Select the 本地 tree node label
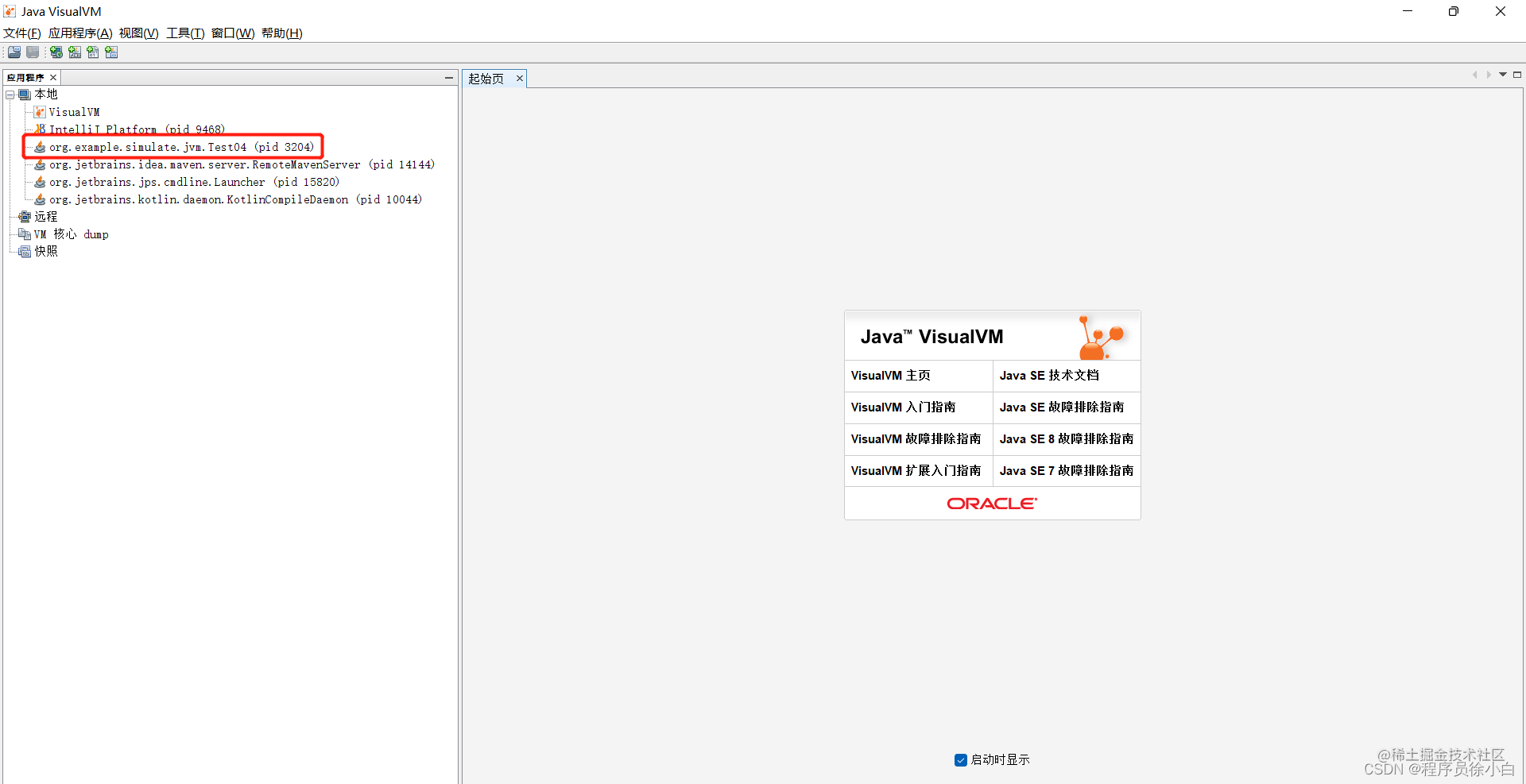 pyautogui.click(x=46, y=95)
